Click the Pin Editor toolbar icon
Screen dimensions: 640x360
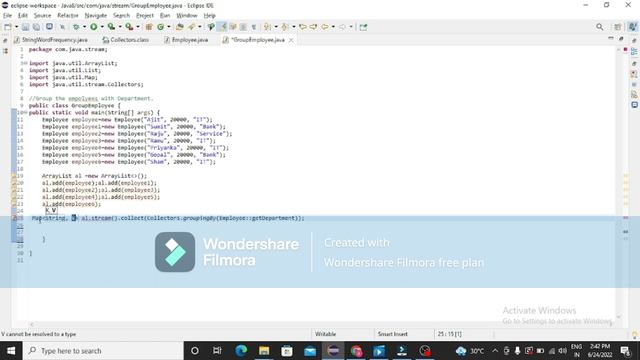click(x=363, y=27)
